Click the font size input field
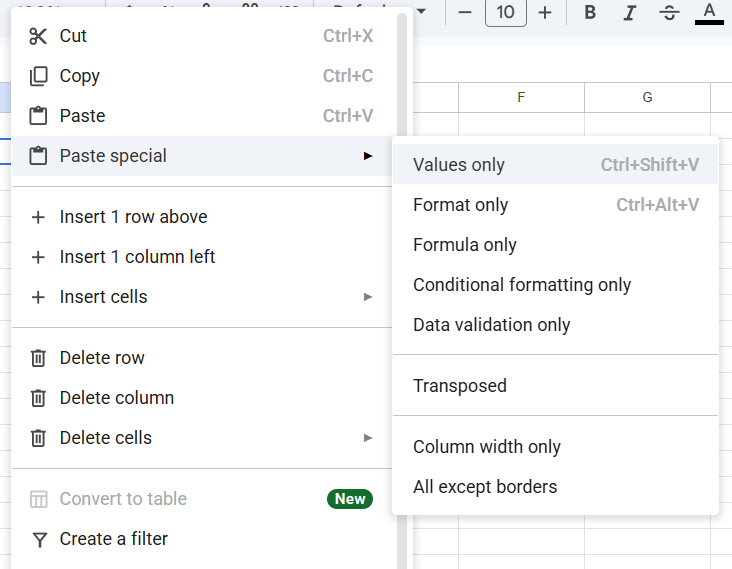The image size is (732, 569). 505,13
